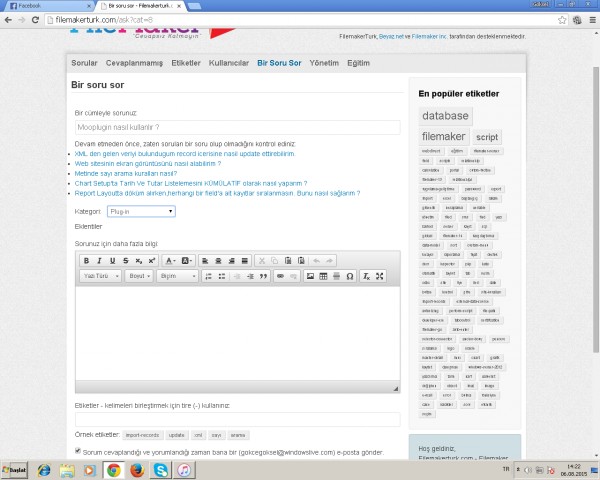Click the Paste from Word icon
This screenshot has width=600, height=480.
[x=301, y=261]
